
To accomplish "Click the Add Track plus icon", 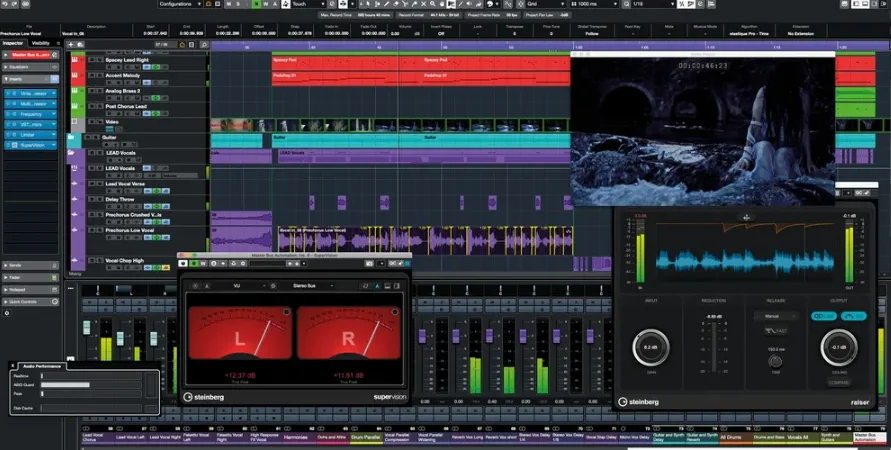I will point(70,44).
